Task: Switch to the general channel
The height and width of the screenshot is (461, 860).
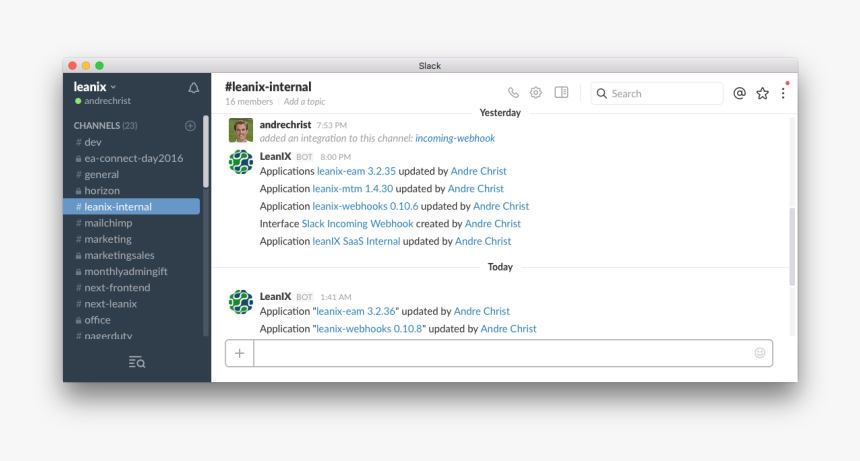Action: (101, 174)
